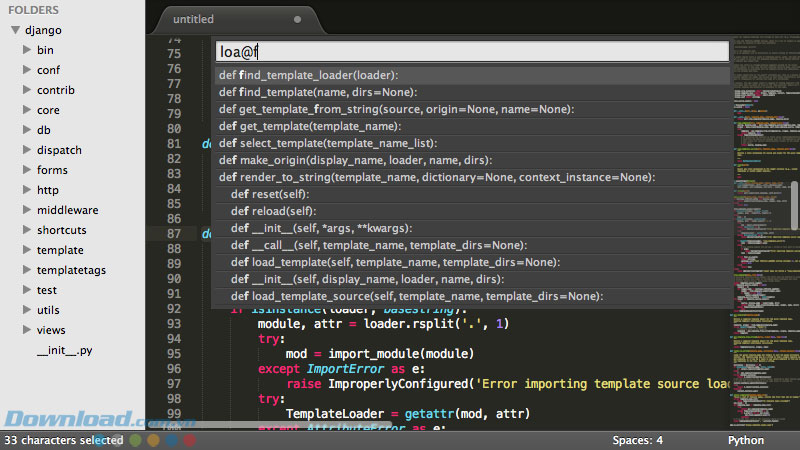800x450 pixels.
Task: Click the Goto Anything input field
Action: click(x=472, y=52)
